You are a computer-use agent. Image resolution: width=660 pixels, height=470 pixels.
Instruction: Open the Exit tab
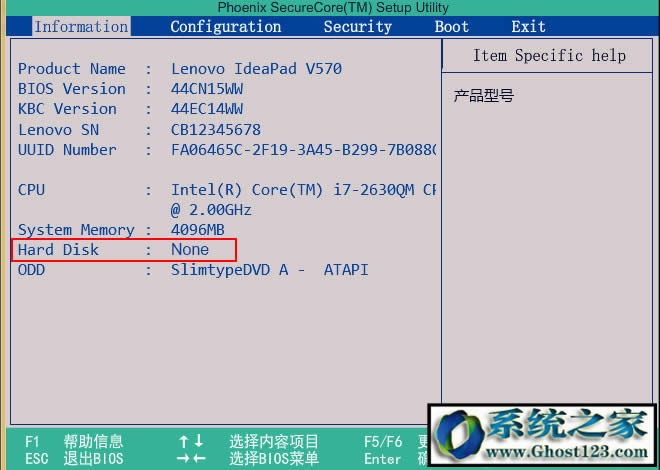(528, 27)
